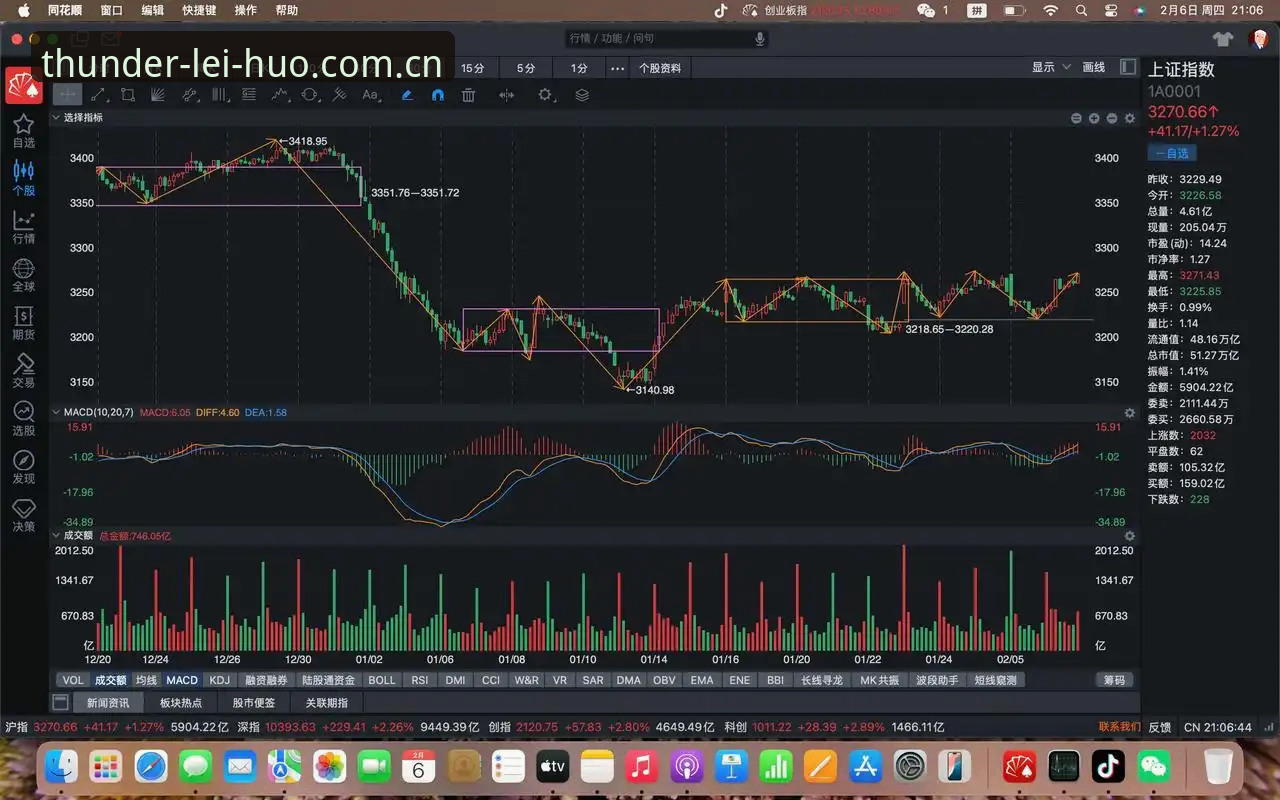The width and height of the screenshot is (1280, 800).
Task: Select the trend line drawing tool
Action: click(x=98, y=95)
